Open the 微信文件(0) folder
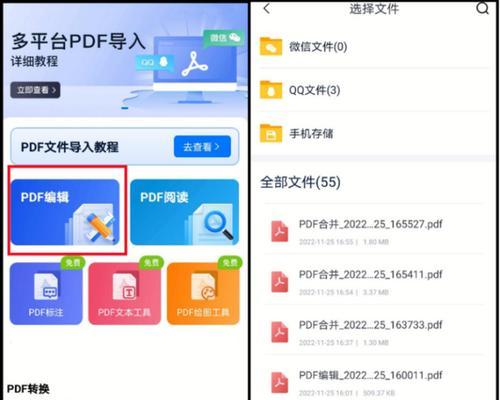Image resolution: width=500 pixels, height=400 pixels. pyautogui.click(x=374, y=47)
